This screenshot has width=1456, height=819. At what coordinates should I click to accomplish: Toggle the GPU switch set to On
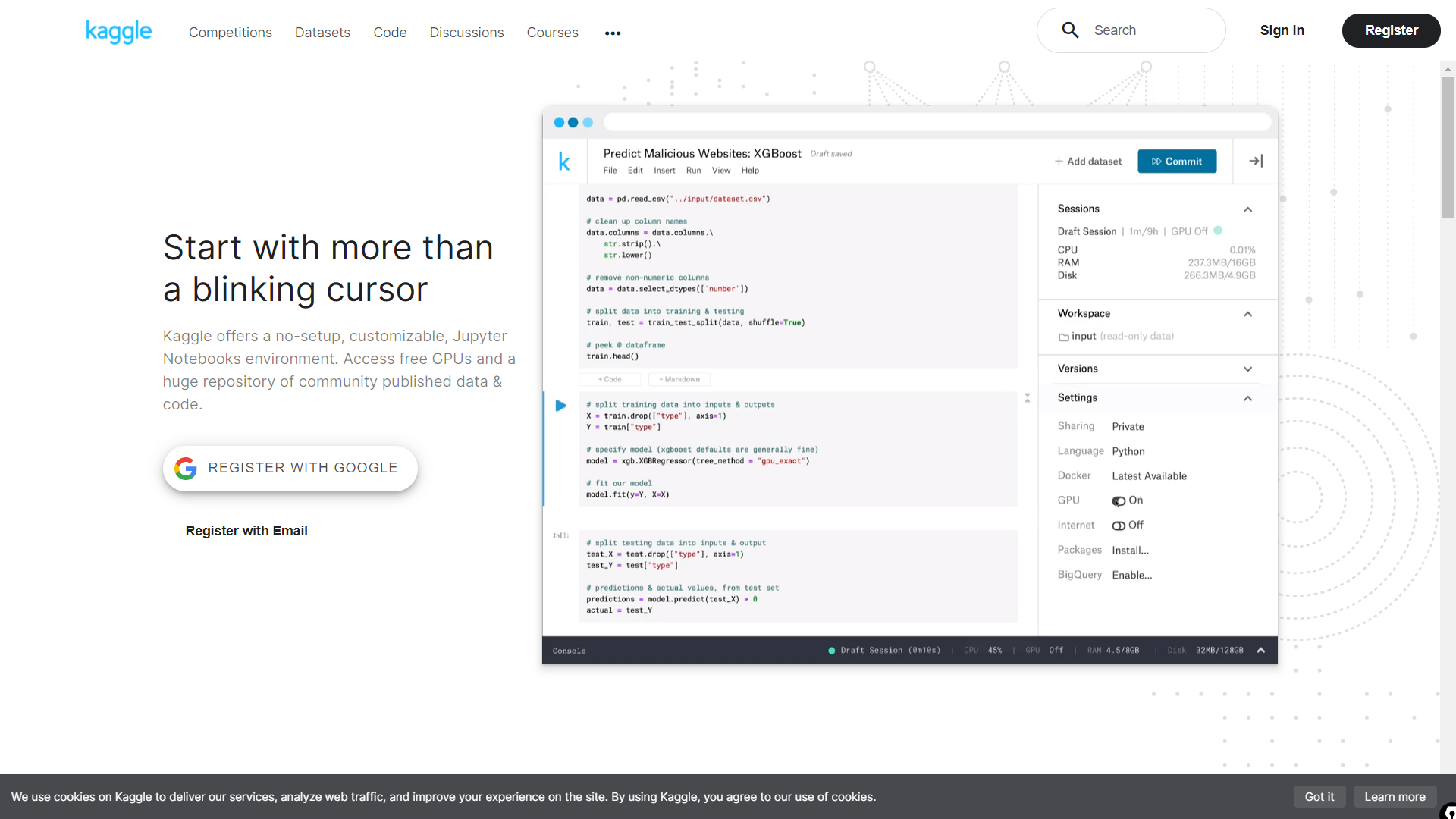tap(1119, 500)
